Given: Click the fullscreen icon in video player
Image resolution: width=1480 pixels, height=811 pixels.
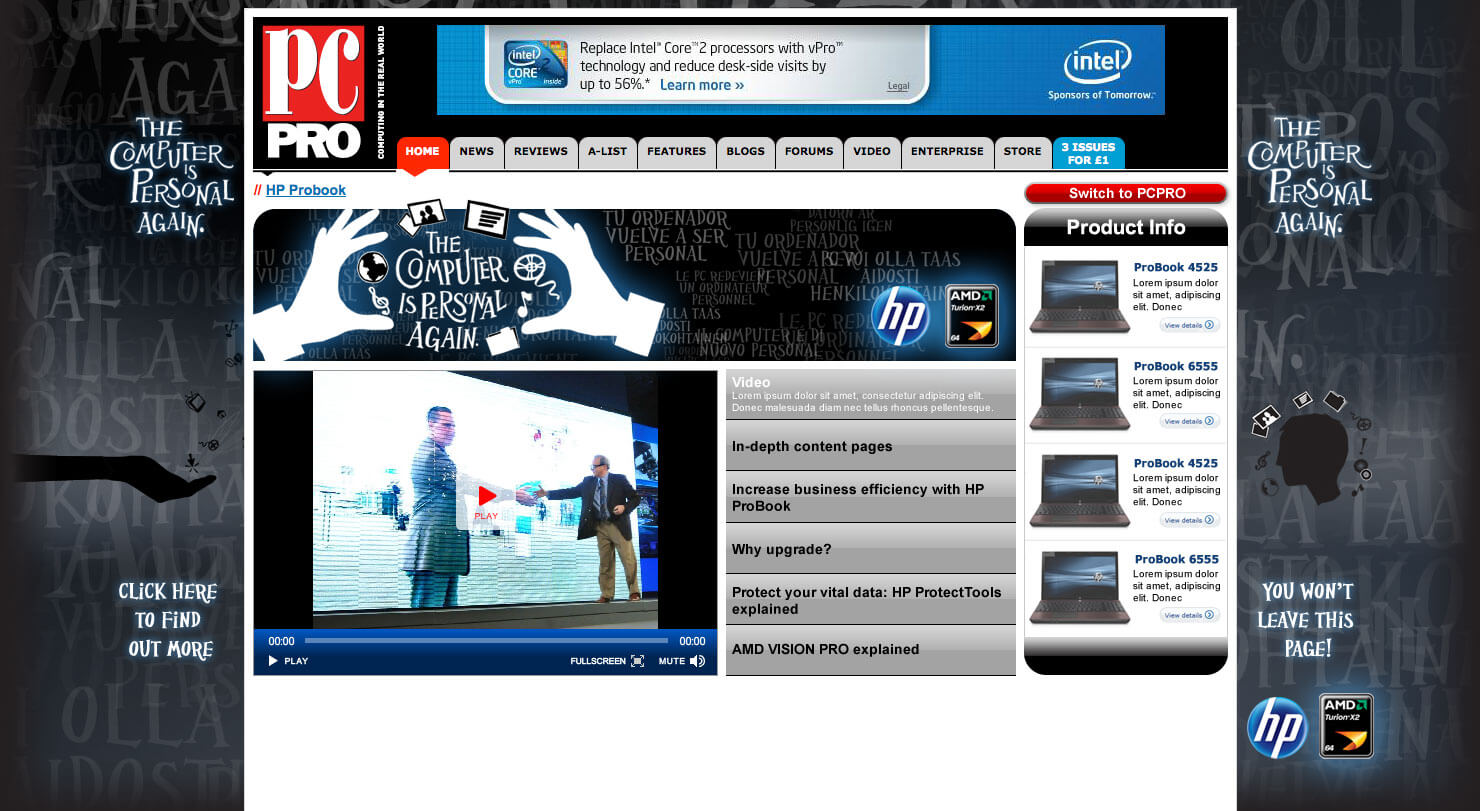Looking at the screenshot, I should click(x=637, y=661).
